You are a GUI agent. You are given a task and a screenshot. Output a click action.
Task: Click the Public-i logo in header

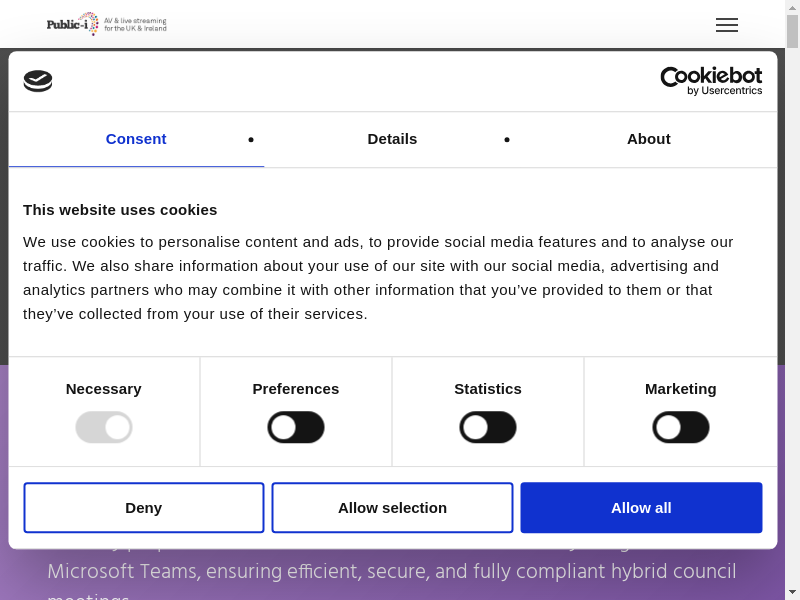(106, 24)
